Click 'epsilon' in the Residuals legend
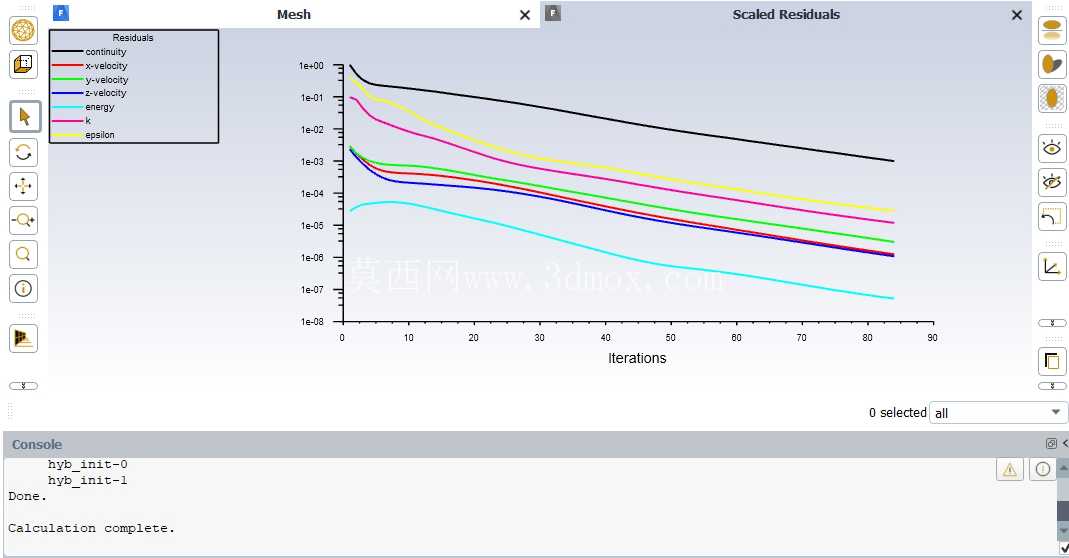Screen dimensions: 1069x558 (x=100, y=135)
